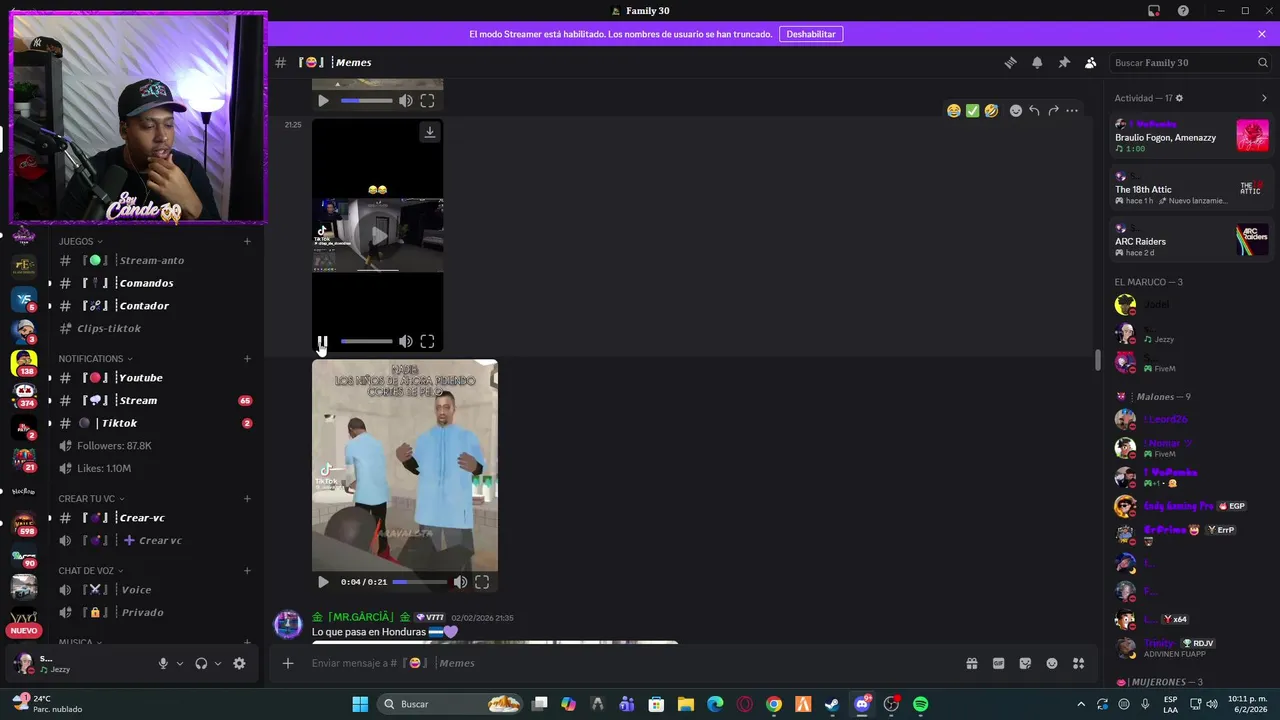Play the bottom 0:04/0:21 video
1280x720 pixels.
pos(323,582)
